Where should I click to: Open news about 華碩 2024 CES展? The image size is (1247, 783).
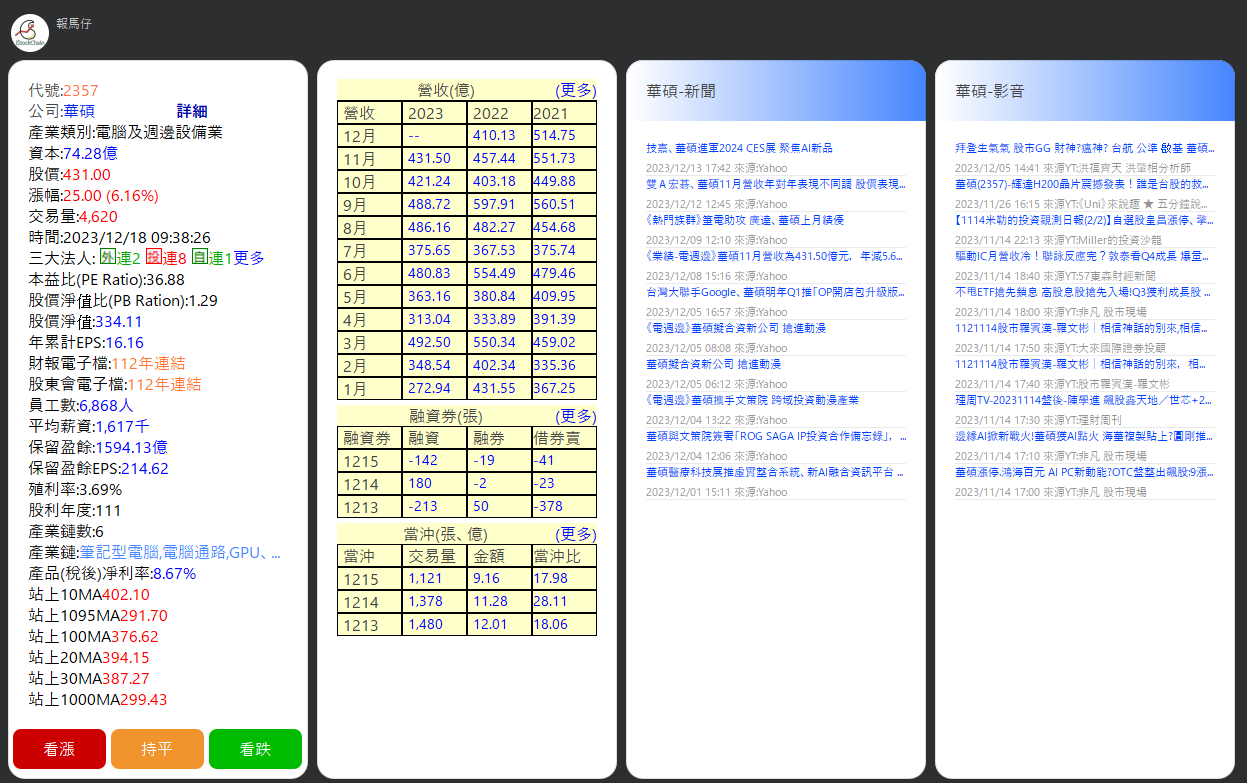739,148
